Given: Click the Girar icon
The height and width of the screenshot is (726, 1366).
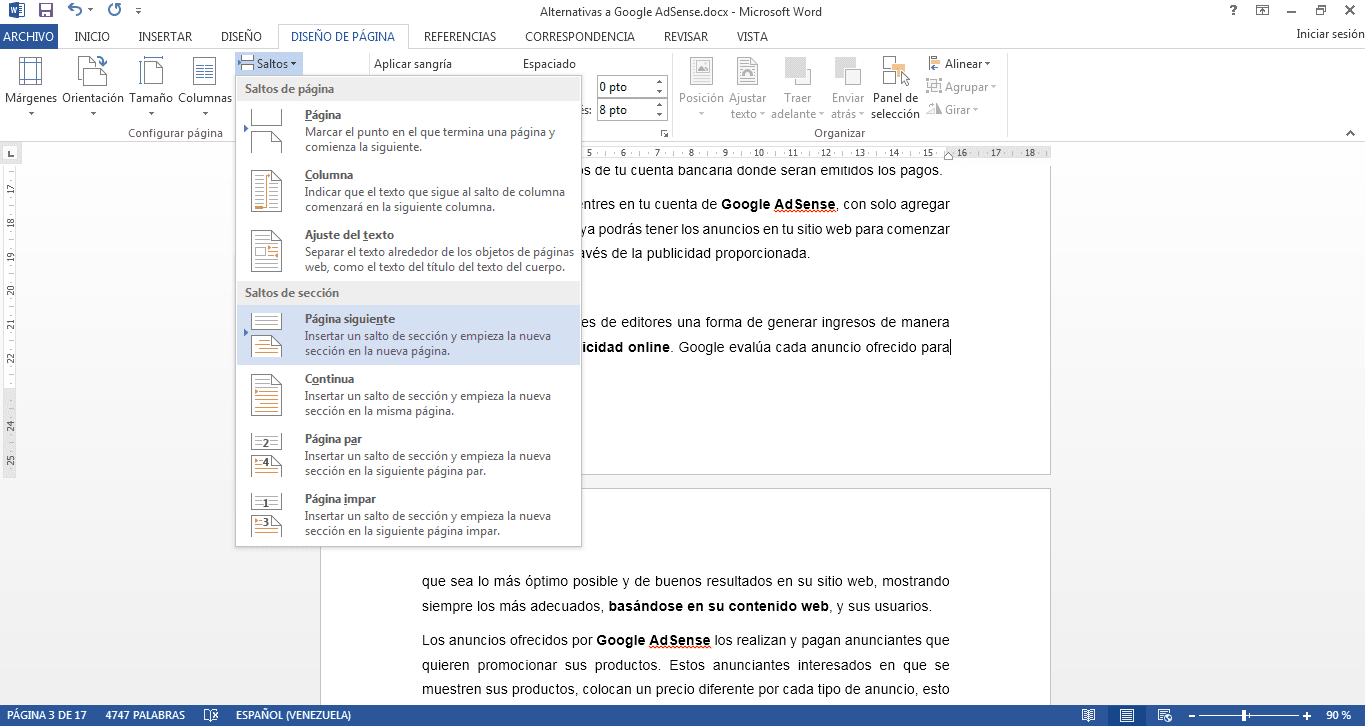Looking at the screenshot, I should 953,109.
